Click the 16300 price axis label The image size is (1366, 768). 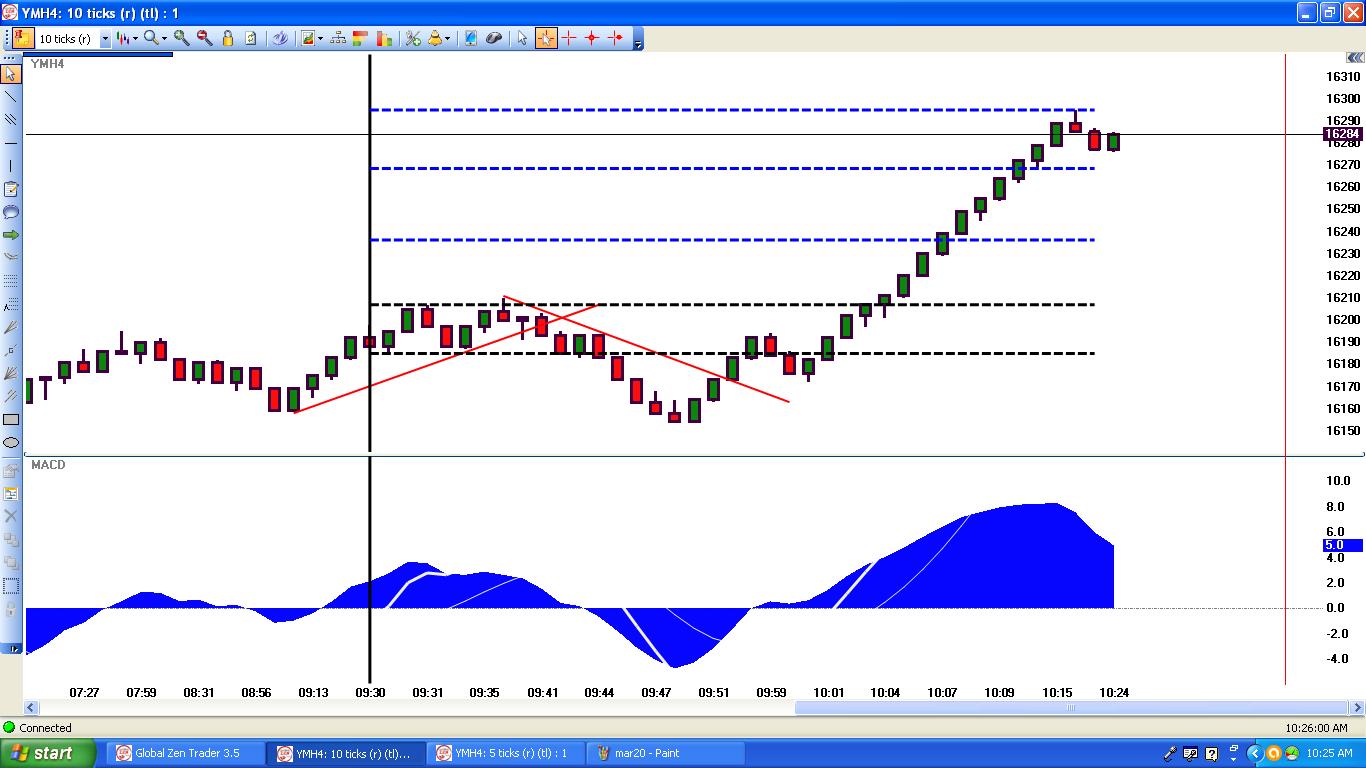tap(1343, 98)
